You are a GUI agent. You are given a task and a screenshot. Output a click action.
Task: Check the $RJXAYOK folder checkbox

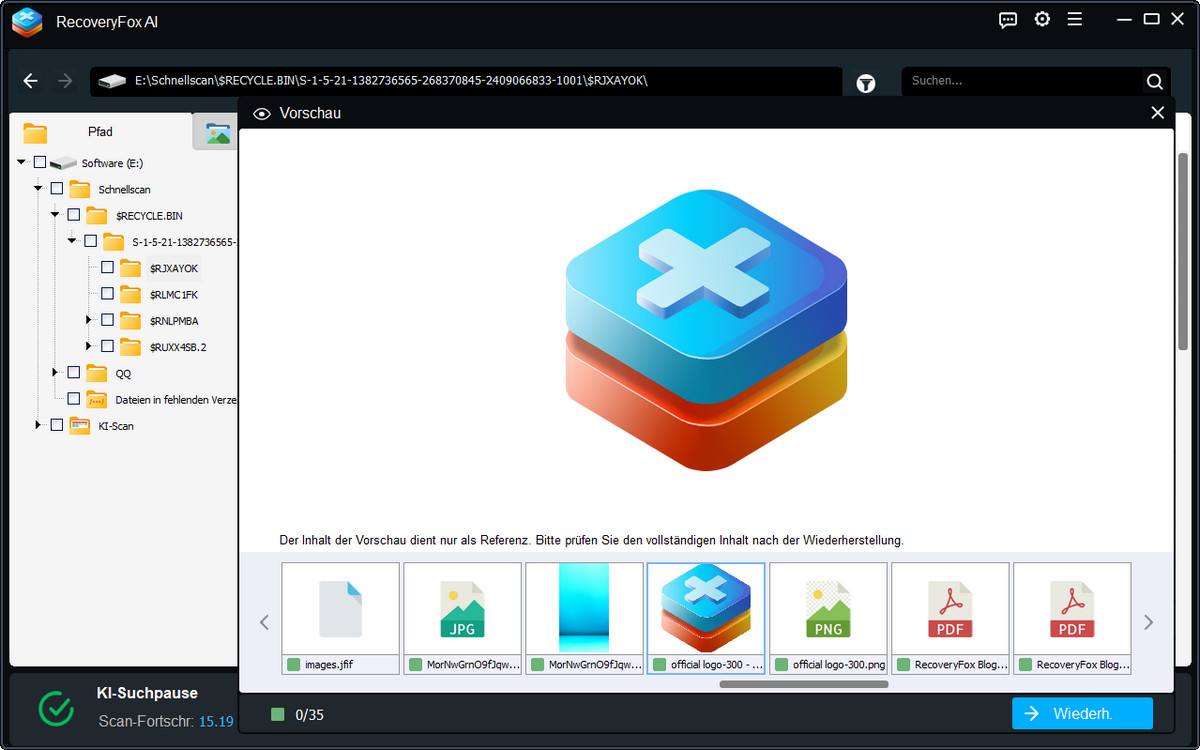[107, 268]
